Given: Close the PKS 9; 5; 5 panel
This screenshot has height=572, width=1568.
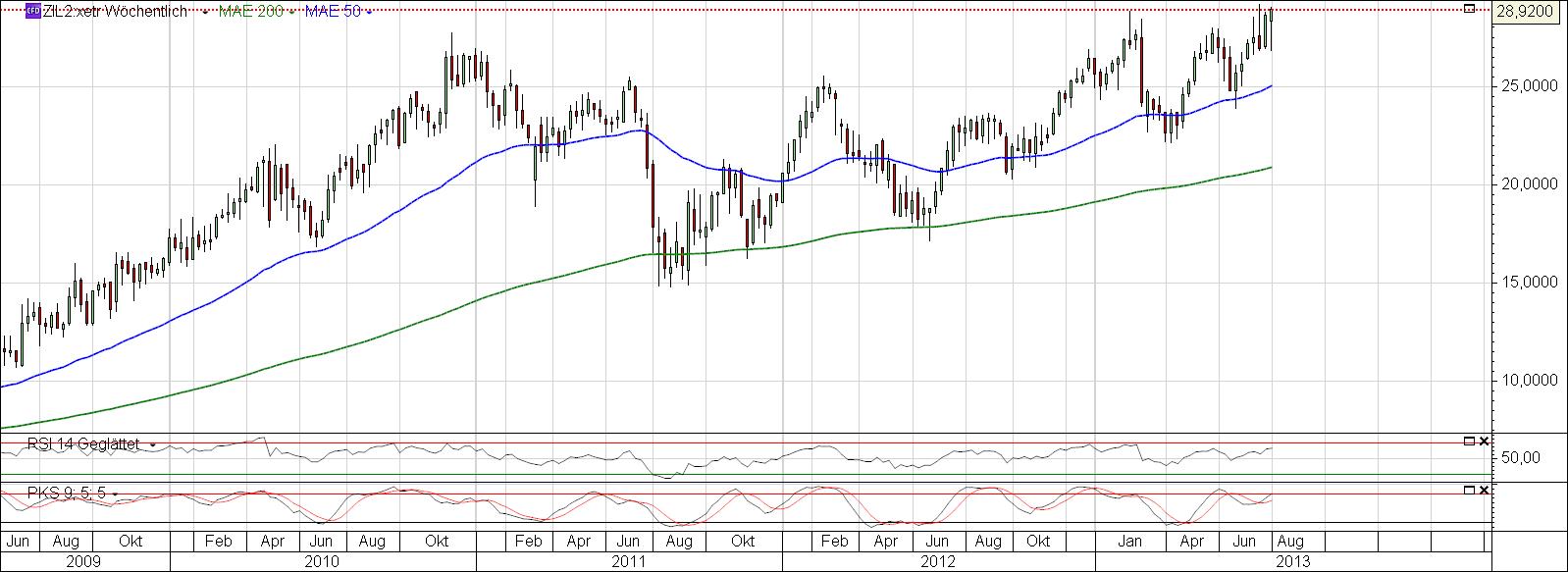Looking at the screenshot, I should [x=1484, y=490].
